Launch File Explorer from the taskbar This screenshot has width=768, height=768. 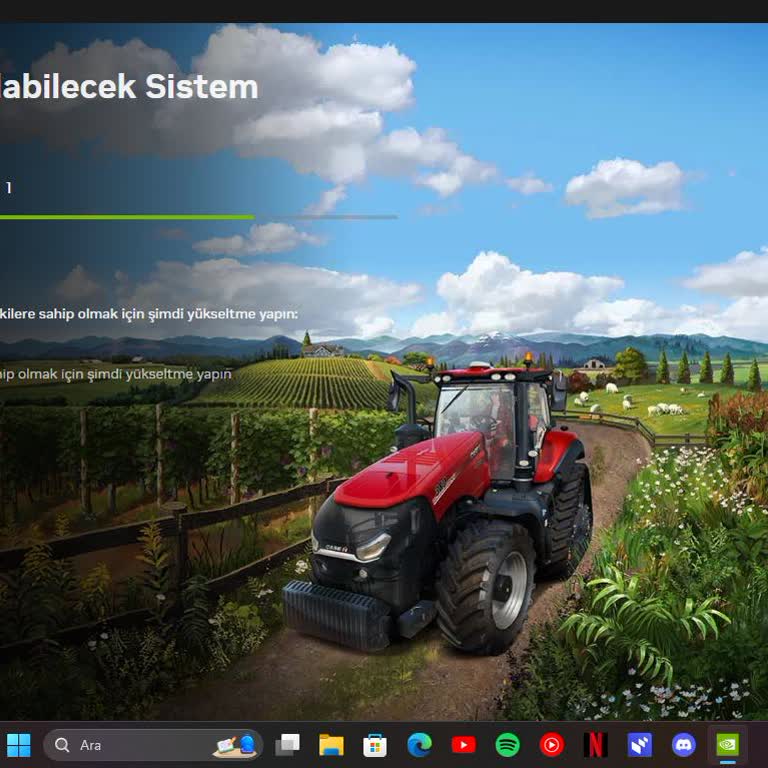(x=331, y=745)
